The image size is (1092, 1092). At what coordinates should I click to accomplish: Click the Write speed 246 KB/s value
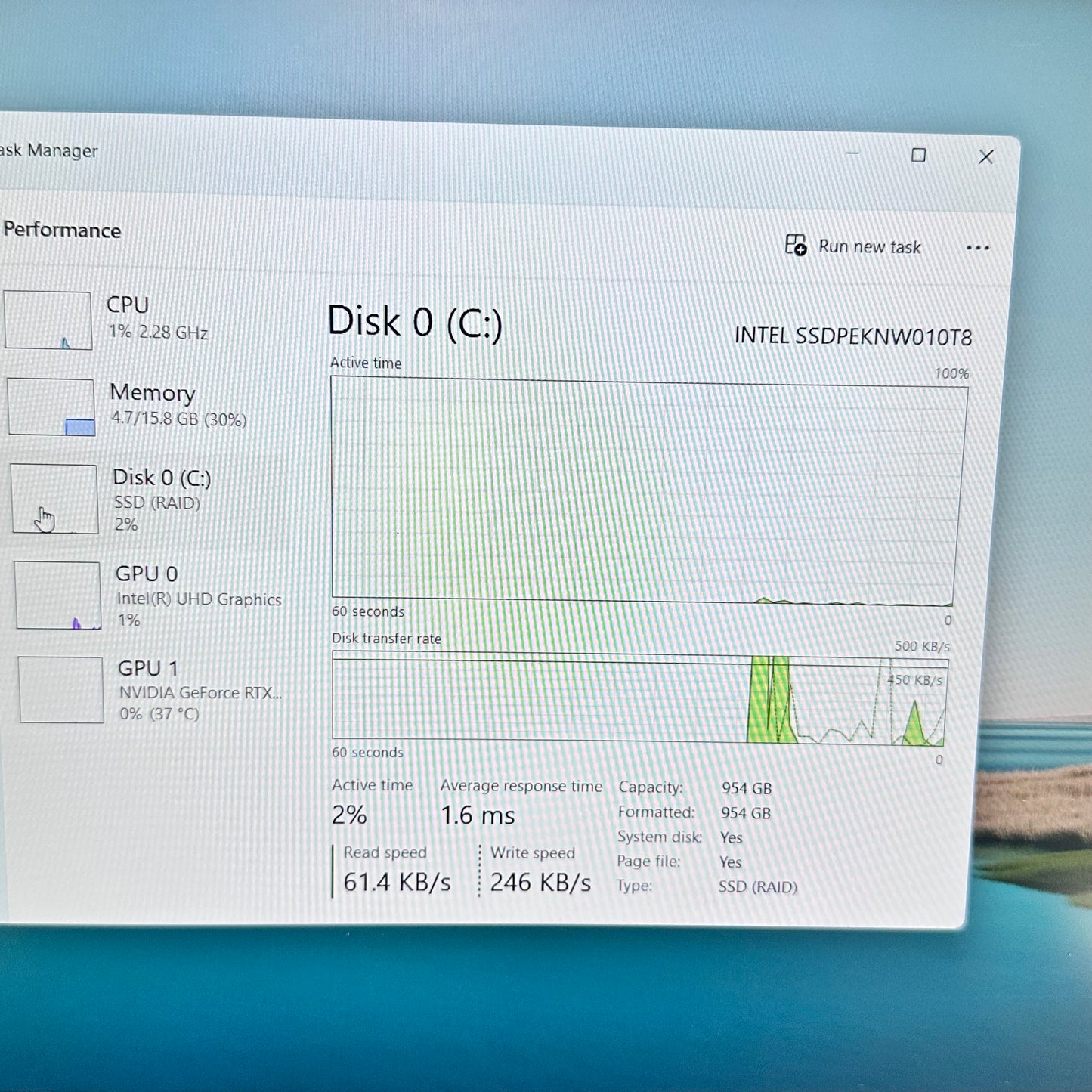click(540, 882)
